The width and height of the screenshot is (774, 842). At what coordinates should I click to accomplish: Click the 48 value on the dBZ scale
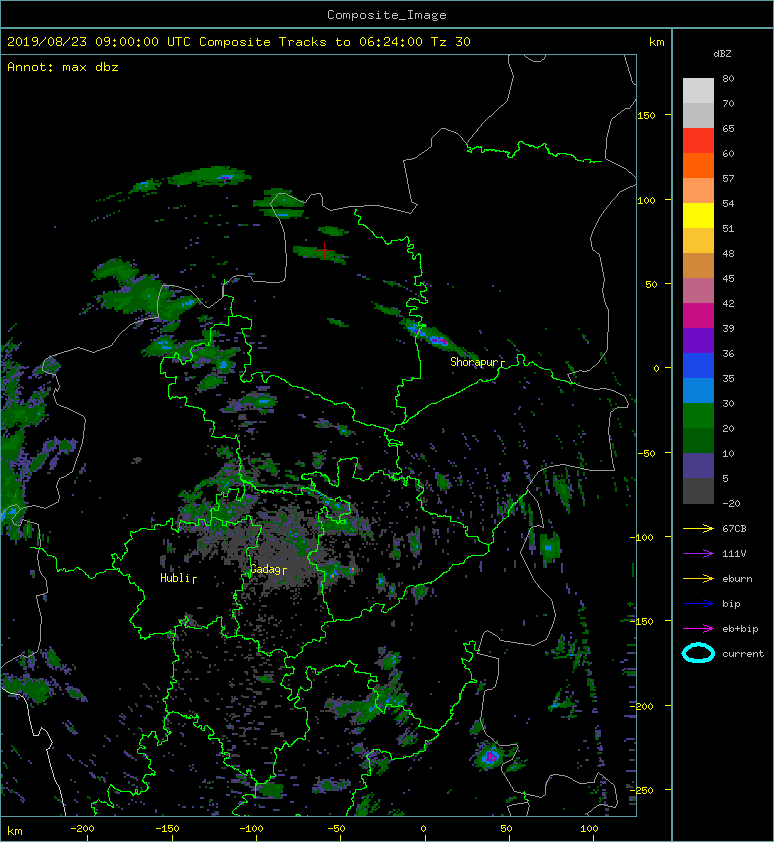[728, 253]
